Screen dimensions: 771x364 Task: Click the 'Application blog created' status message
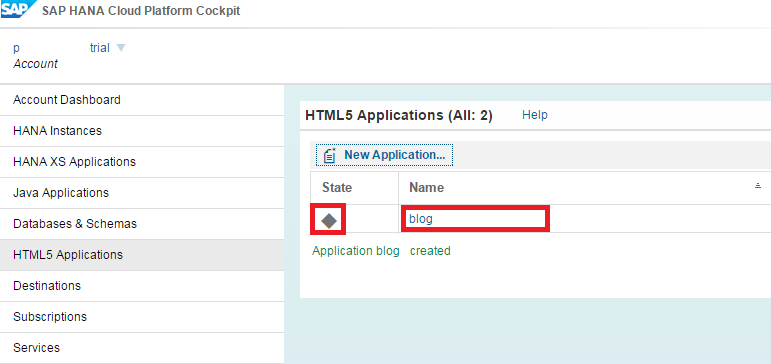coord(381,251)
